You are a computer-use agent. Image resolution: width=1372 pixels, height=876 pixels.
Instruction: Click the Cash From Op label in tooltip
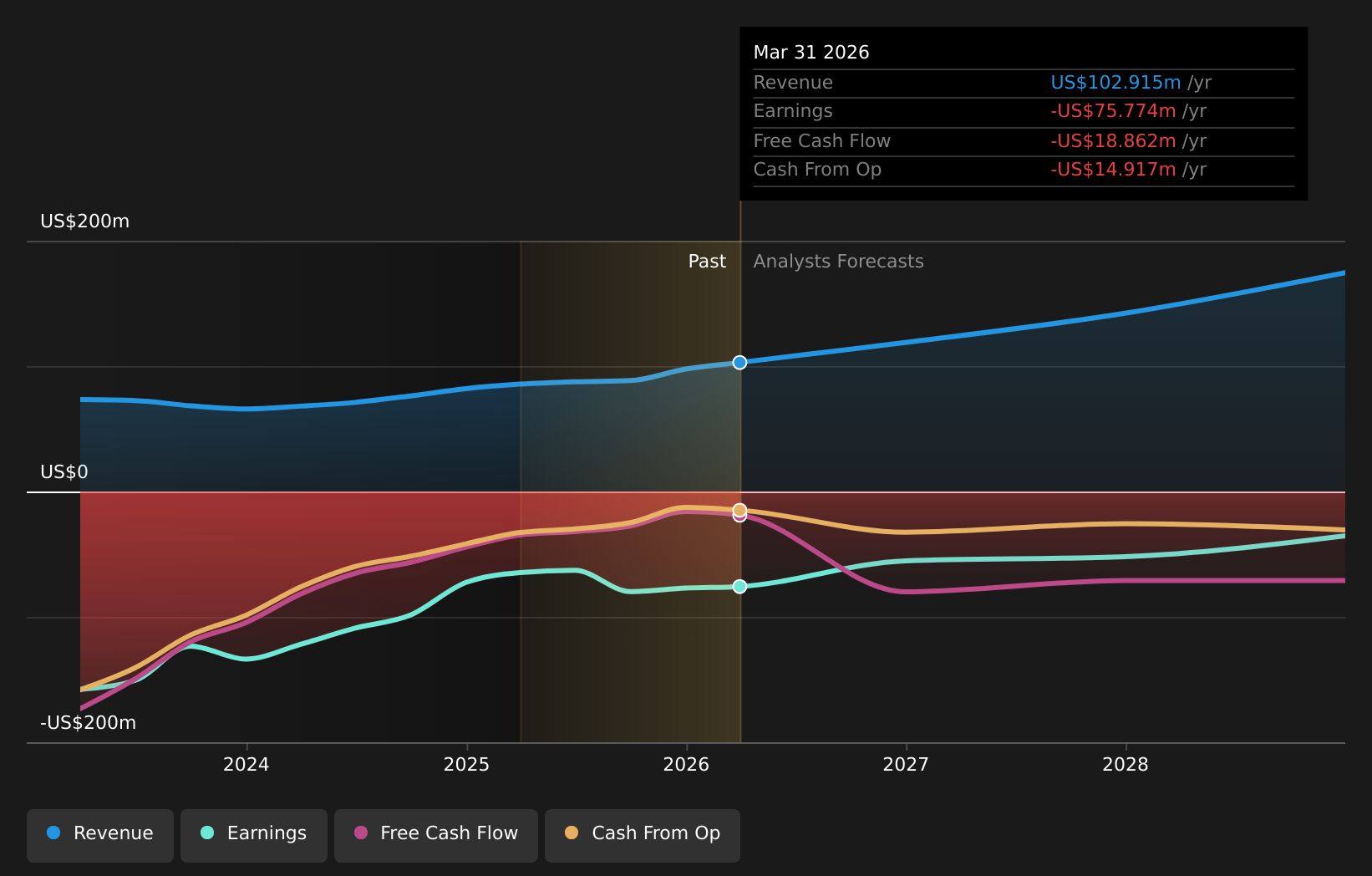[x=817, y=170]
